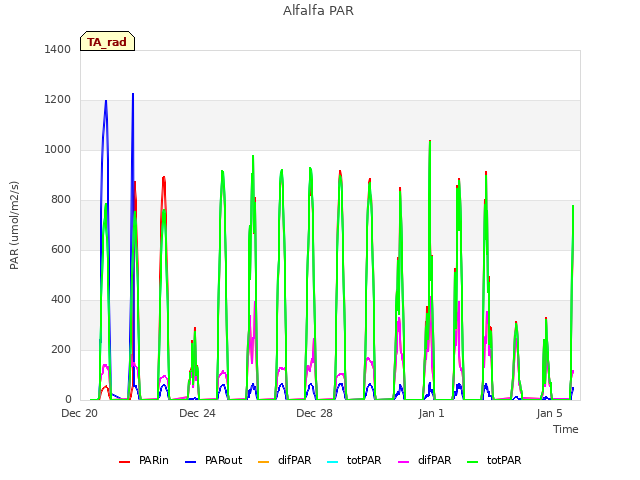Toggle the PARin legend entry
The height and width of the screenshot is (480, 640).
pos(144,460)
